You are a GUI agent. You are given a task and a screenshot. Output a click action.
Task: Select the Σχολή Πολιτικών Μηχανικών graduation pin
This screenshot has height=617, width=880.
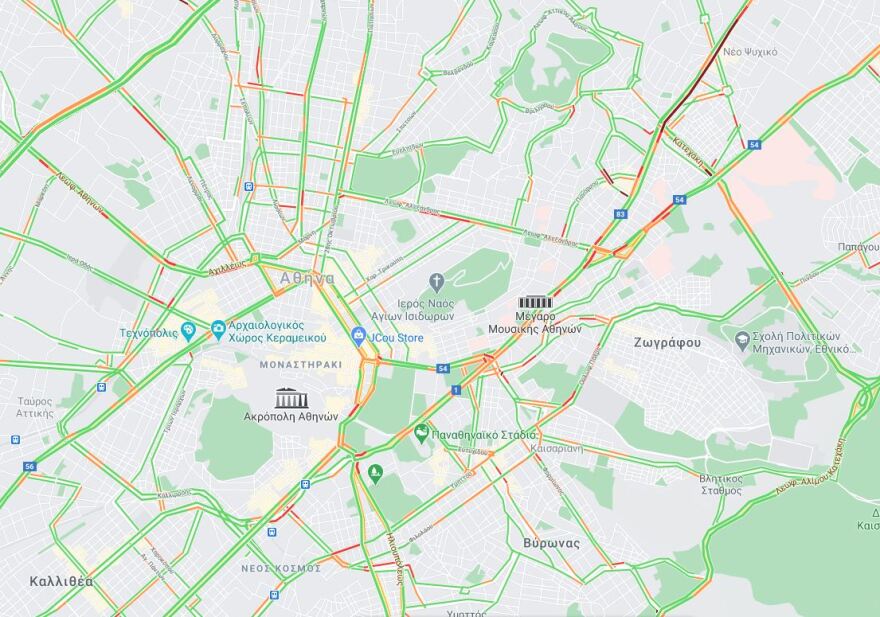pyautogui.click(x=742, y=341)
